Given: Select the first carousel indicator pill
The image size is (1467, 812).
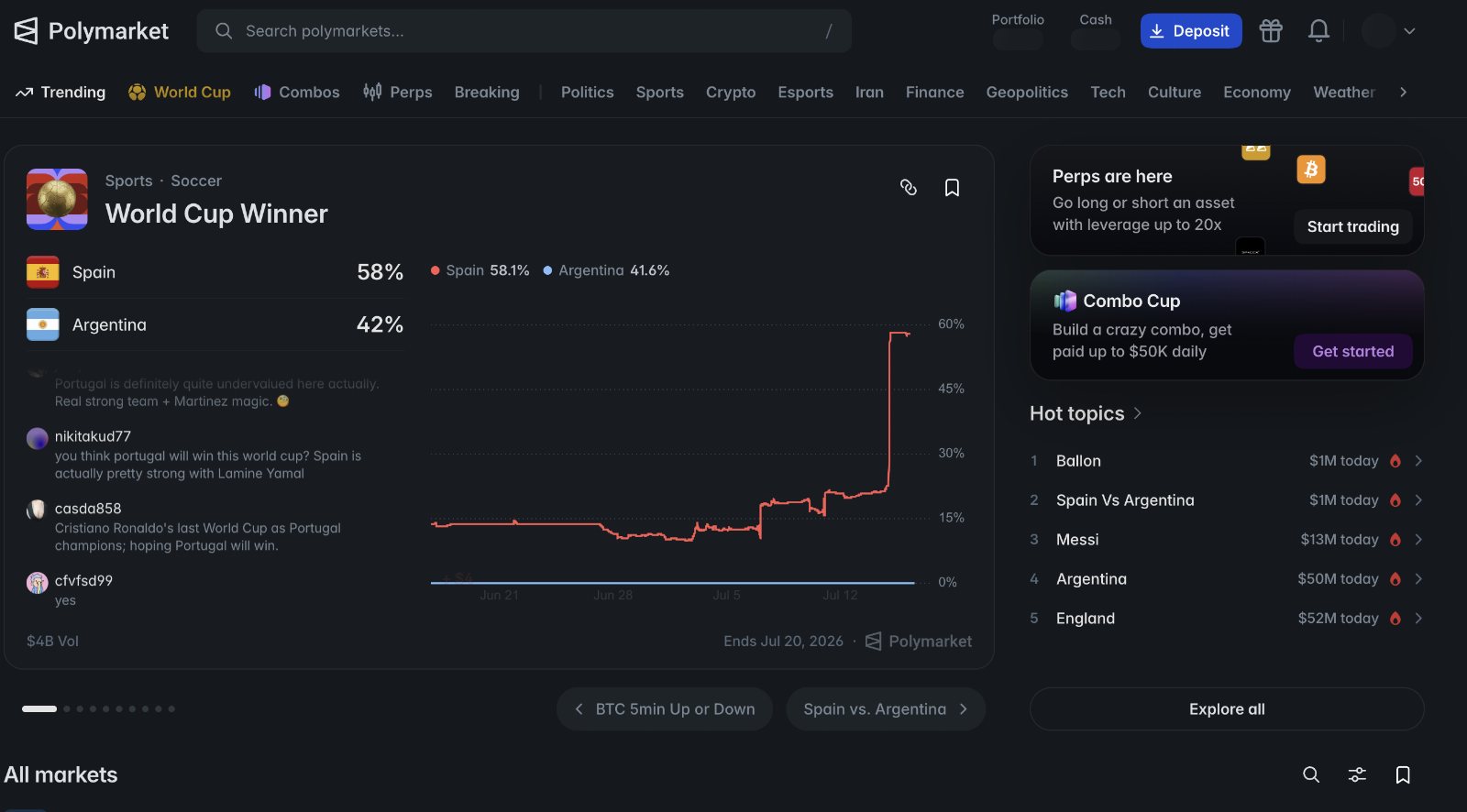Looking at the screenshot, I should tap(39, 708).
